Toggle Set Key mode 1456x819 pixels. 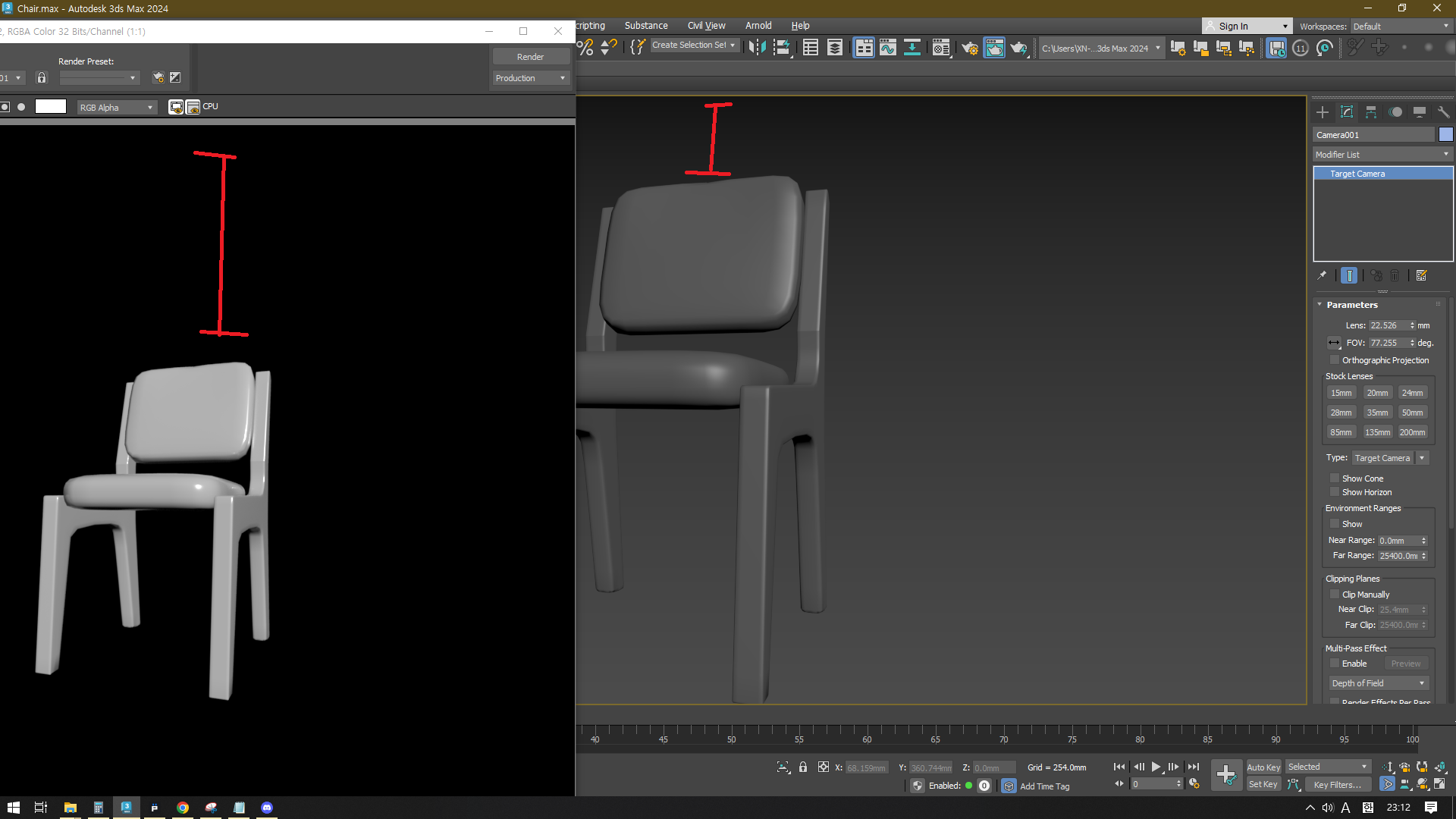point(1263,784)
